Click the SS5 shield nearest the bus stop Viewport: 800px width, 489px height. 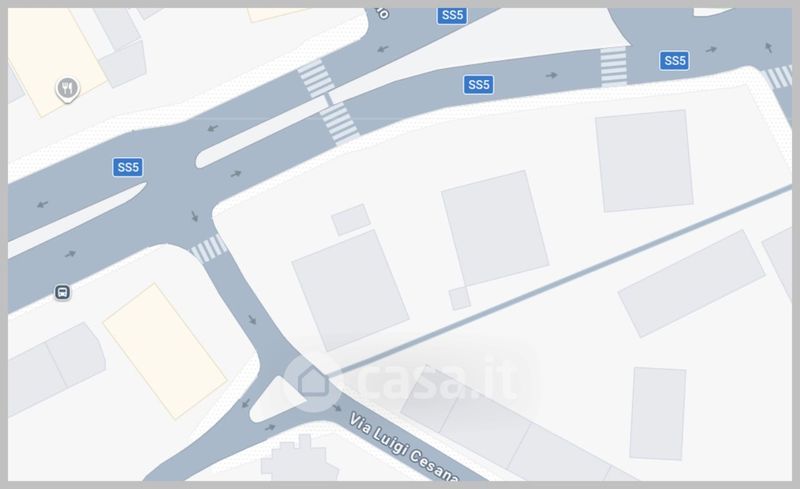point(128,167)
